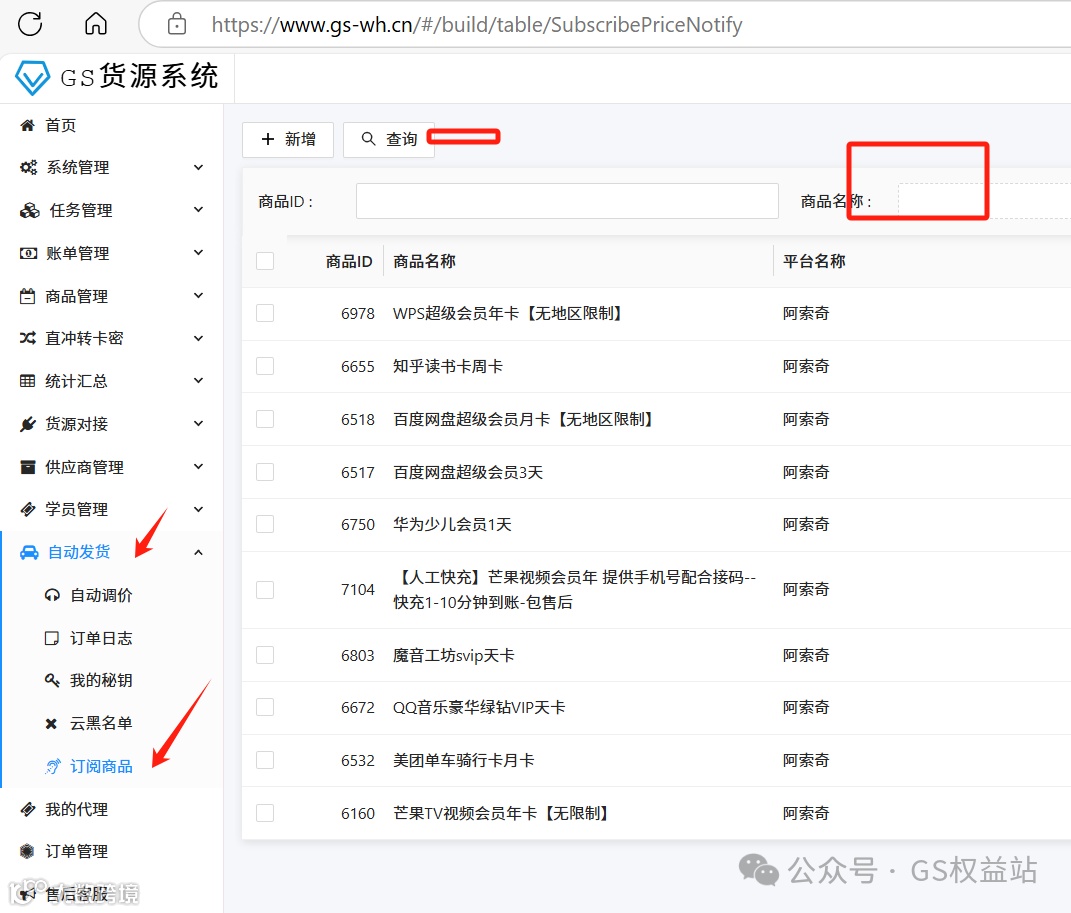Screen dimensions: 1071x913
Task: Check the row for product 6160 芒果TV年卡
Action: pyautogui.click(x=265, y=813)
